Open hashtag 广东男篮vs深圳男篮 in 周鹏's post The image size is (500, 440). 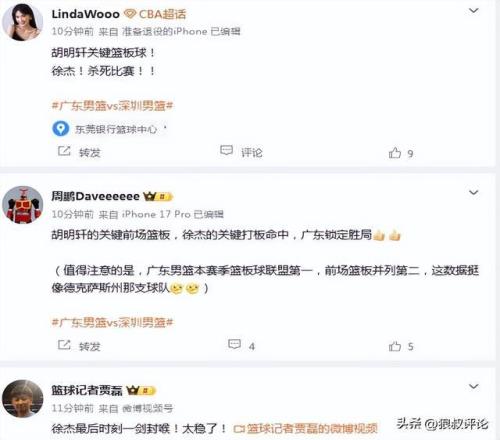(x=112, y=322)
